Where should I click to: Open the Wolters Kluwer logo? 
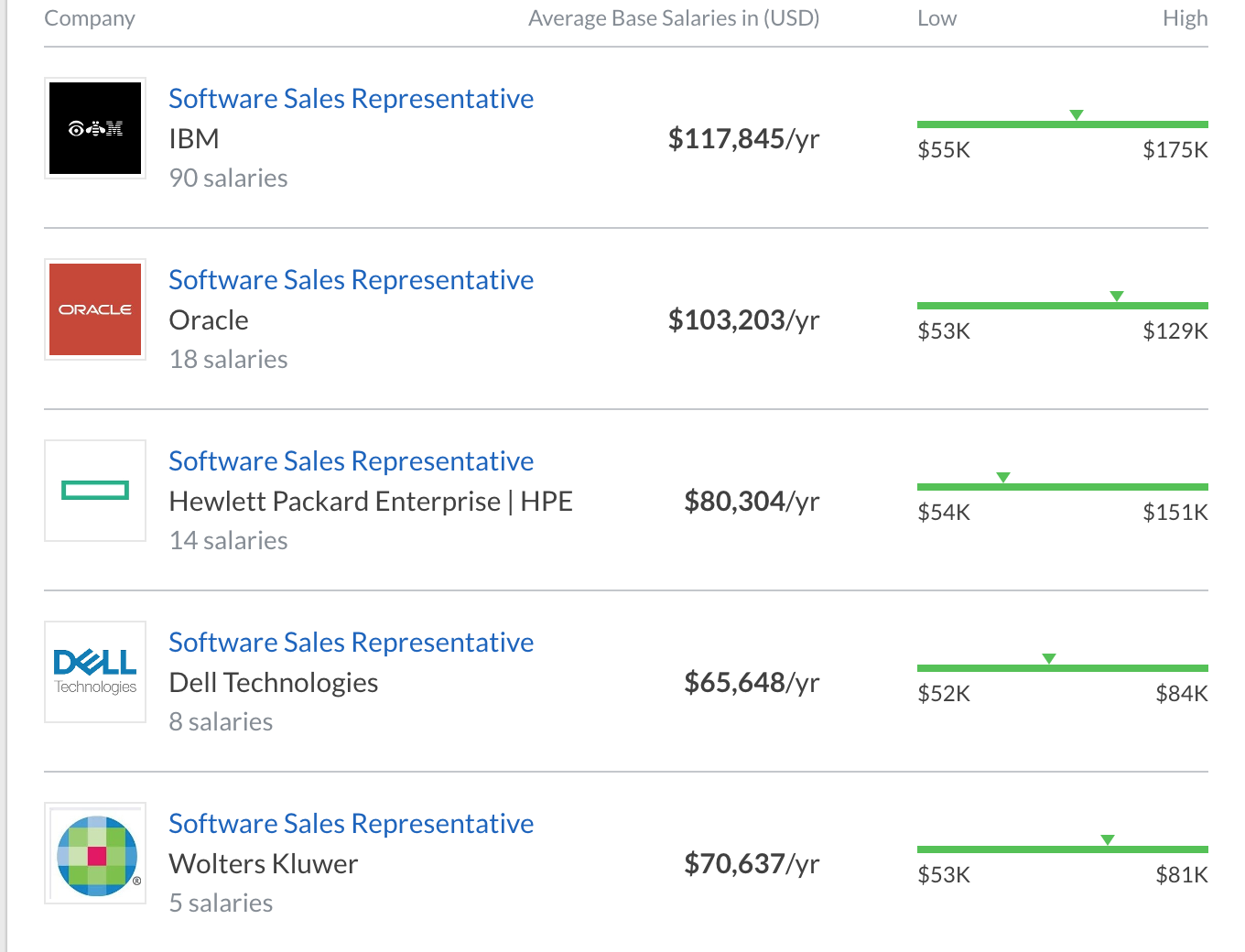pyautogui.click(x=95, y=853)
